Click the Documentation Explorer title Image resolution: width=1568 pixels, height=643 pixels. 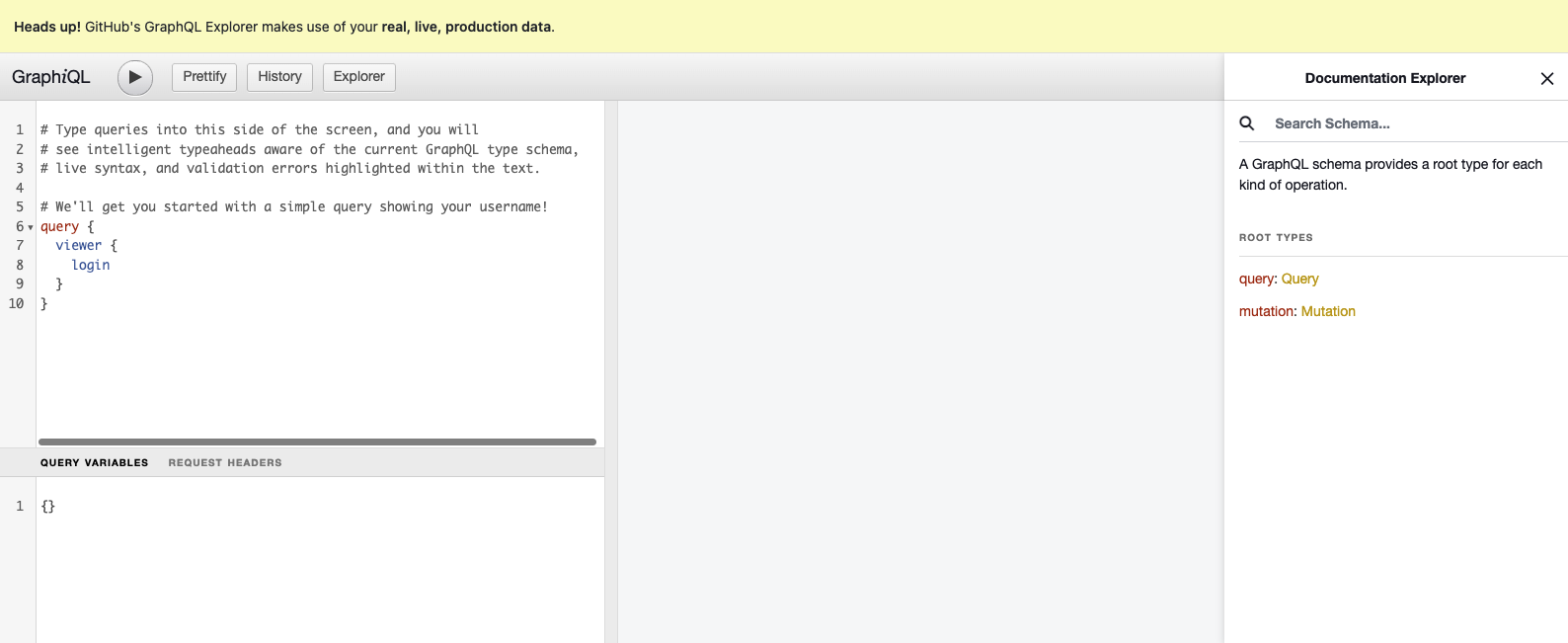(x=1384, y=78)
